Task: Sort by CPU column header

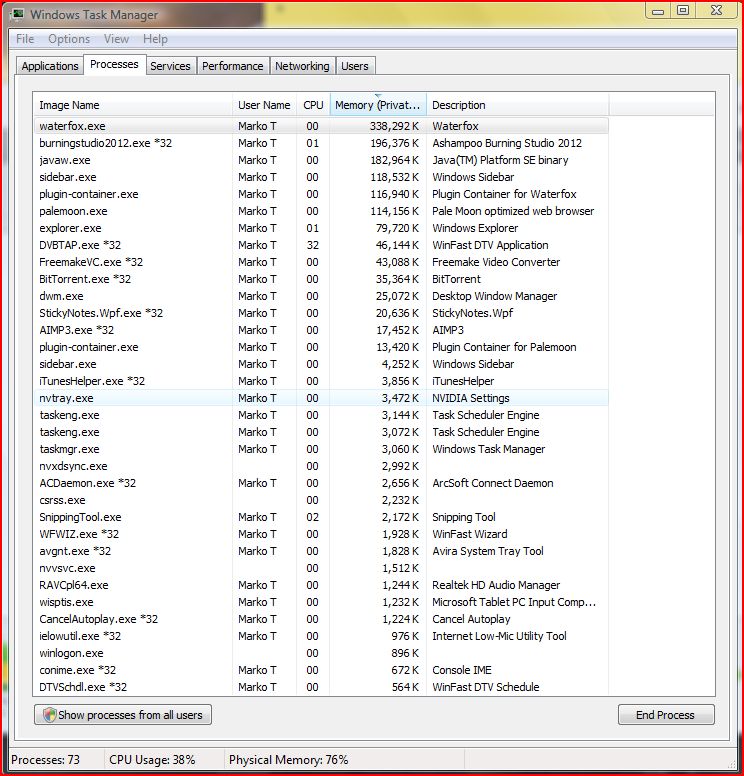Action: (x=313, y=105)
